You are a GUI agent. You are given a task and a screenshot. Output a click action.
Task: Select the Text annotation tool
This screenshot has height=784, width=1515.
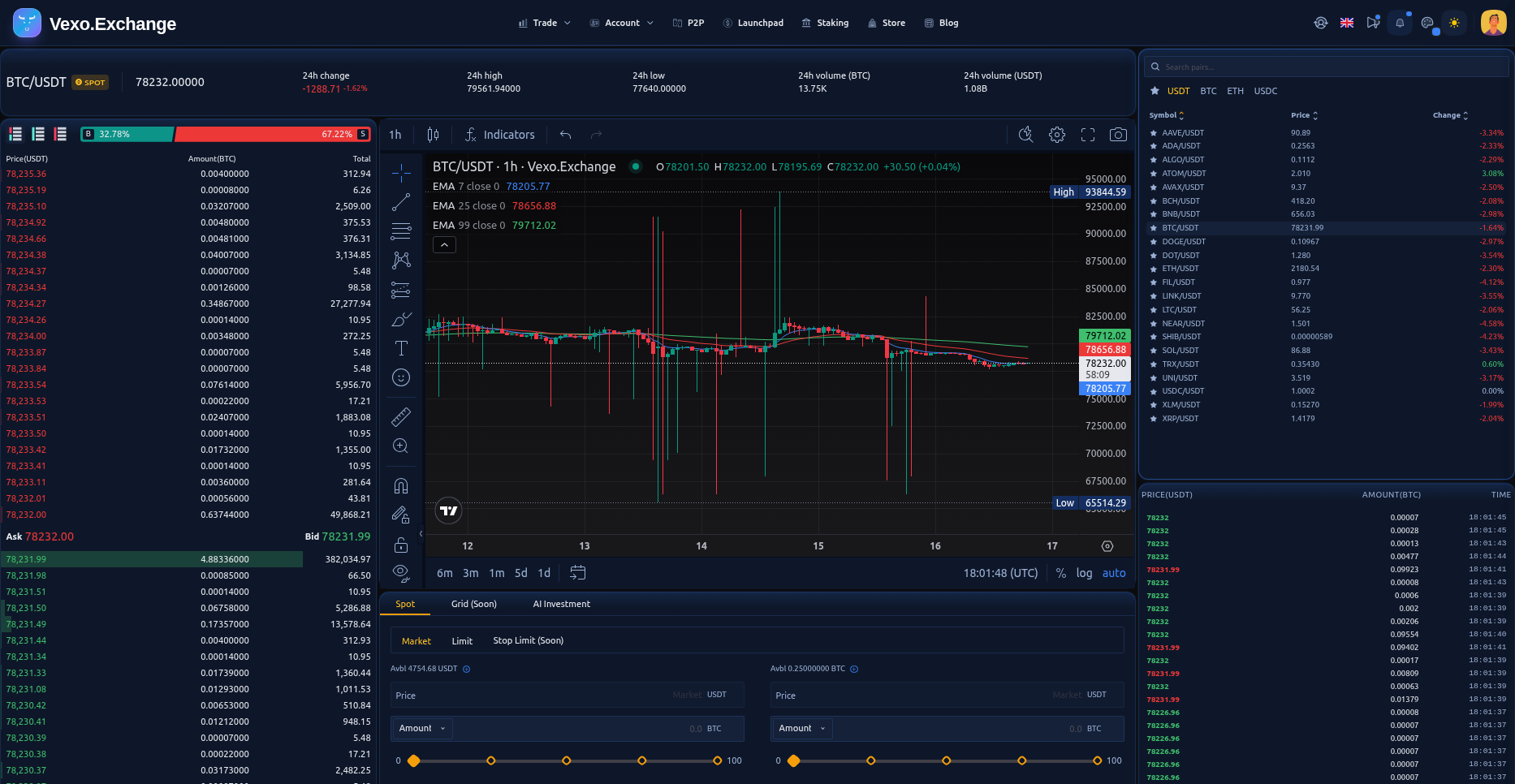point(401,348)
